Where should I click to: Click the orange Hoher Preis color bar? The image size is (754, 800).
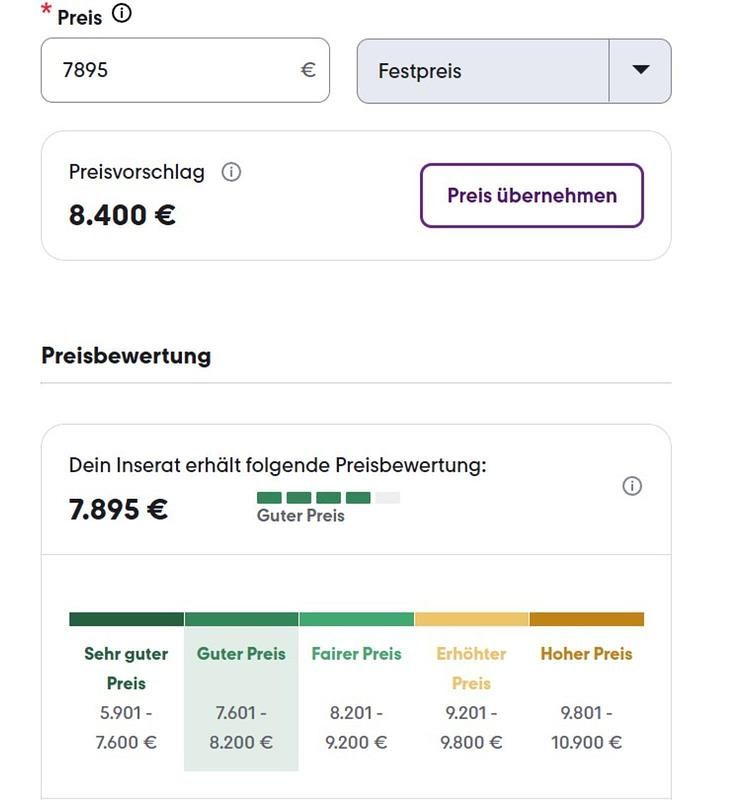tap(586, 619)
